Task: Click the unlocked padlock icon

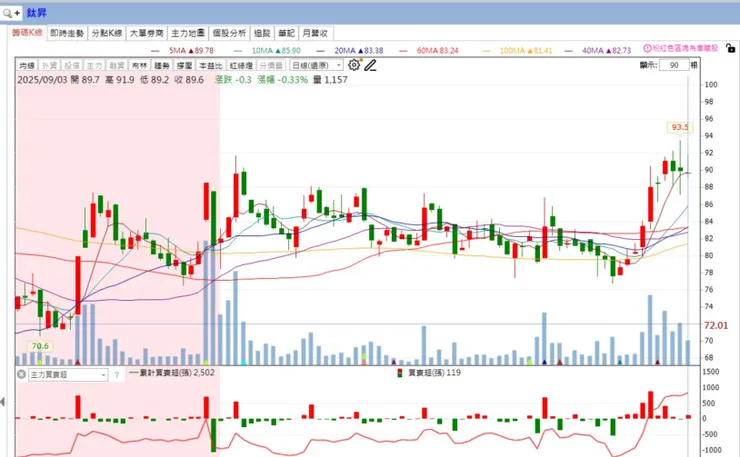Action: 730,48
